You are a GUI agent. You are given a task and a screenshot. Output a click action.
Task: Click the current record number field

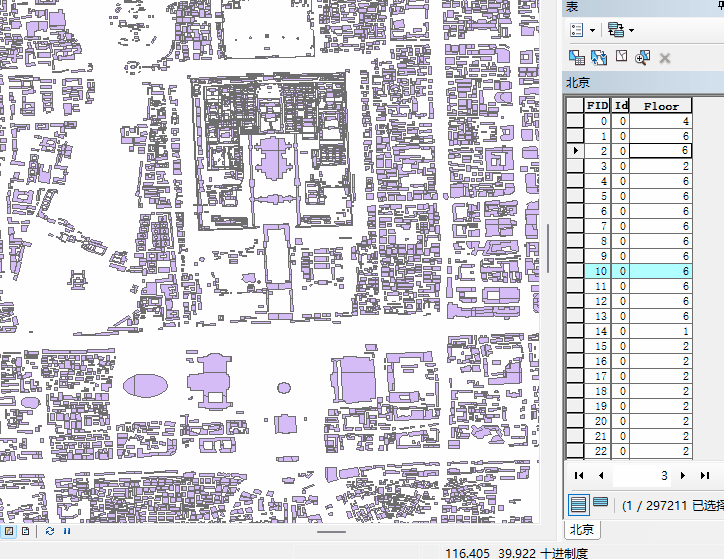(x=642, y=475)
